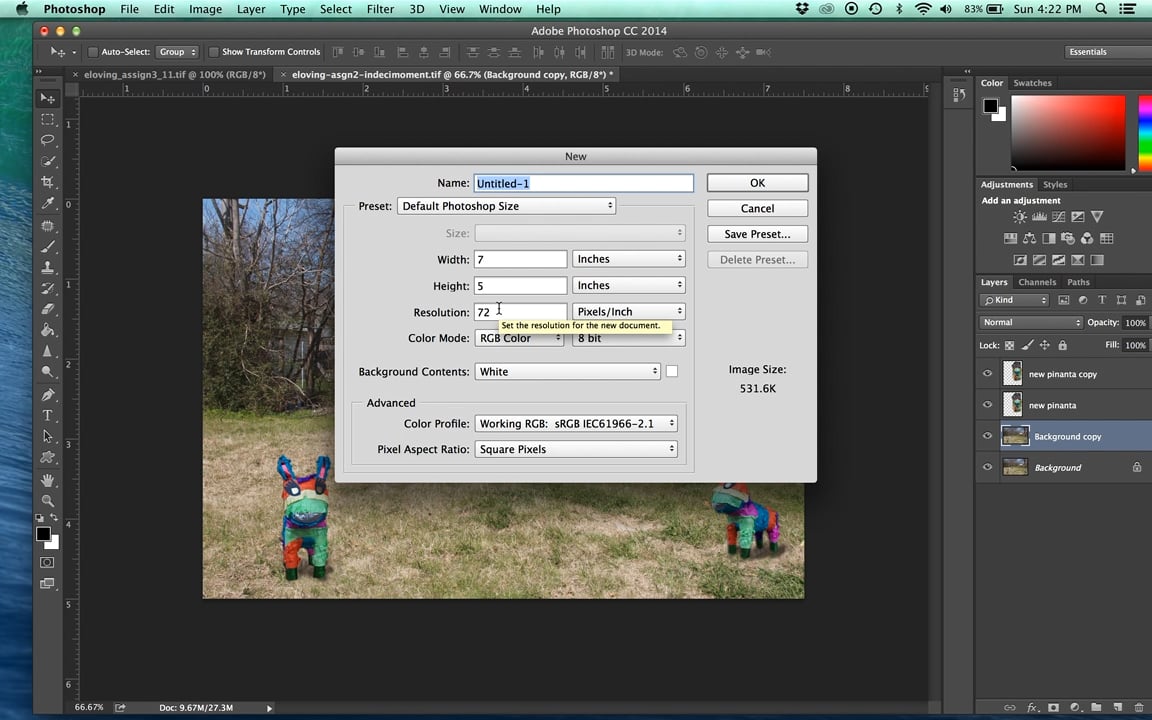Click the Name input field
1152x720 pixels.
(x=583, y=183)
